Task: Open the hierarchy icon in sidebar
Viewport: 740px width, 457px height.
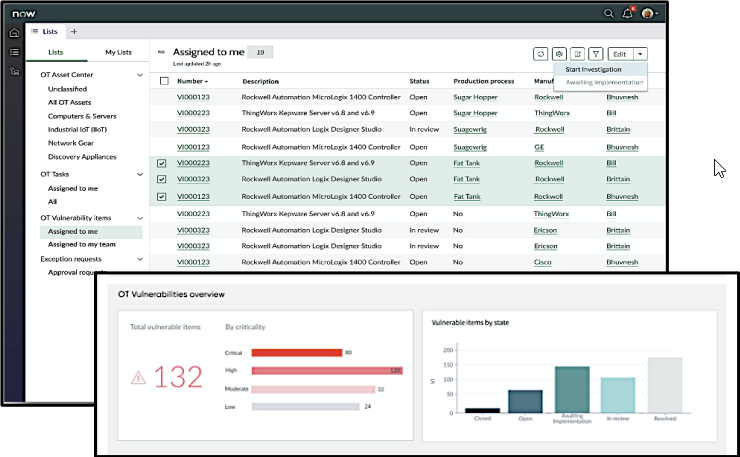Action: (15, 72)
